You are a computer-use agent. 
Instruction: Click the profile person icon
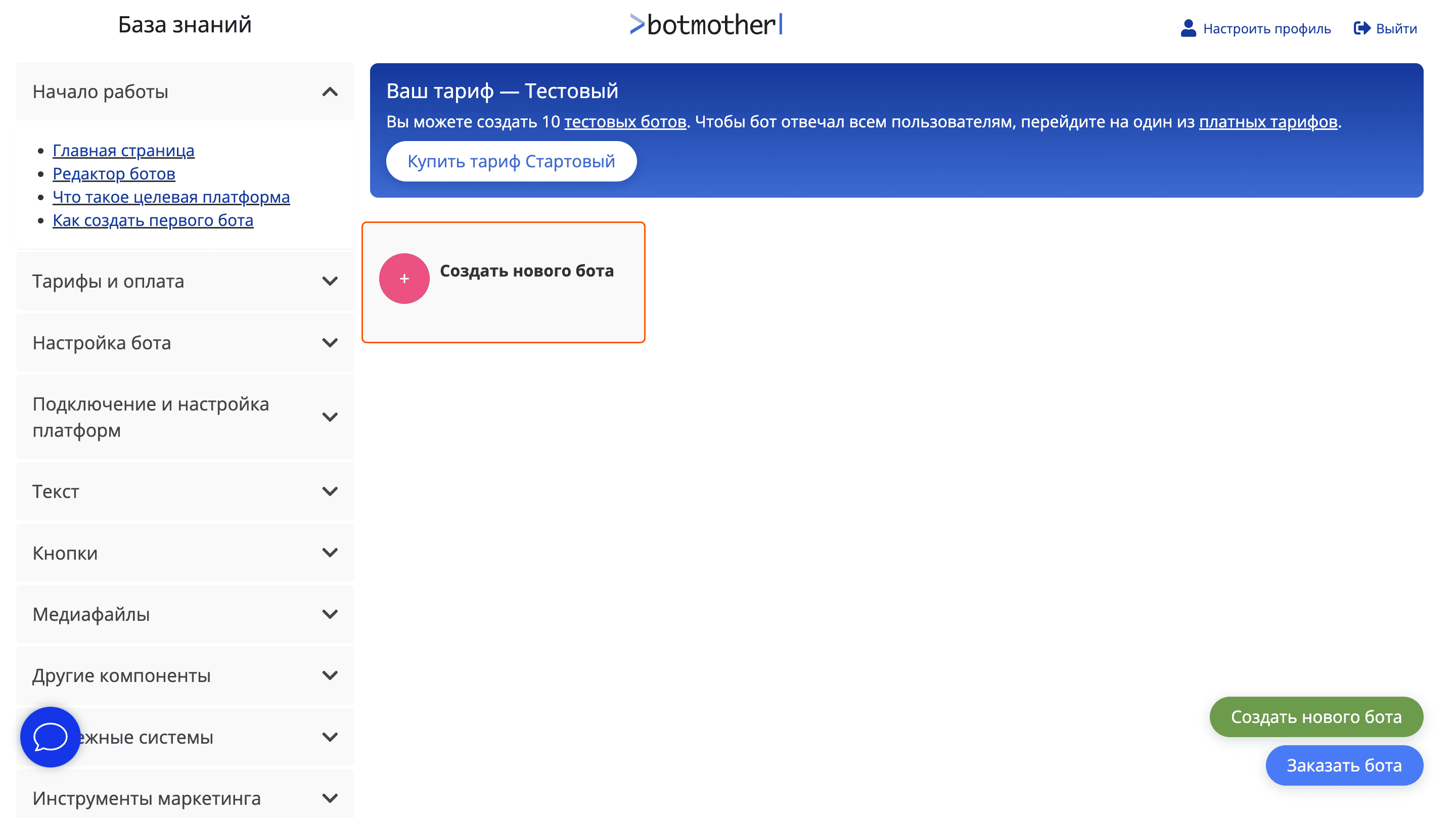(1188, 28)
